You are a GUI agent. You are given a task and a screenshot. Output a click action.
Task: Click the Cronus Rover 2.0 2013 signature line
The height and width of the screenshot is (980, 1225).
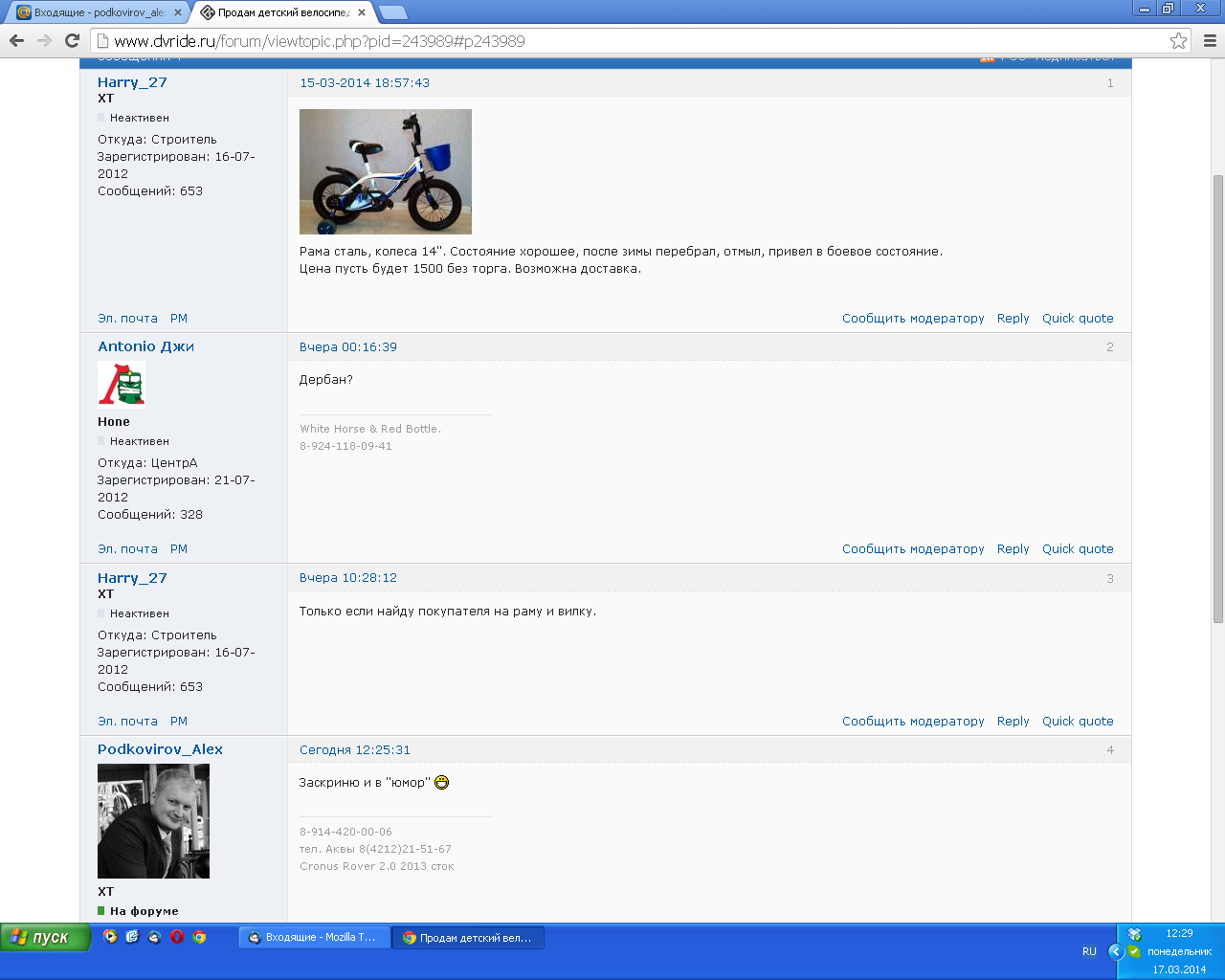pos(377,866)
